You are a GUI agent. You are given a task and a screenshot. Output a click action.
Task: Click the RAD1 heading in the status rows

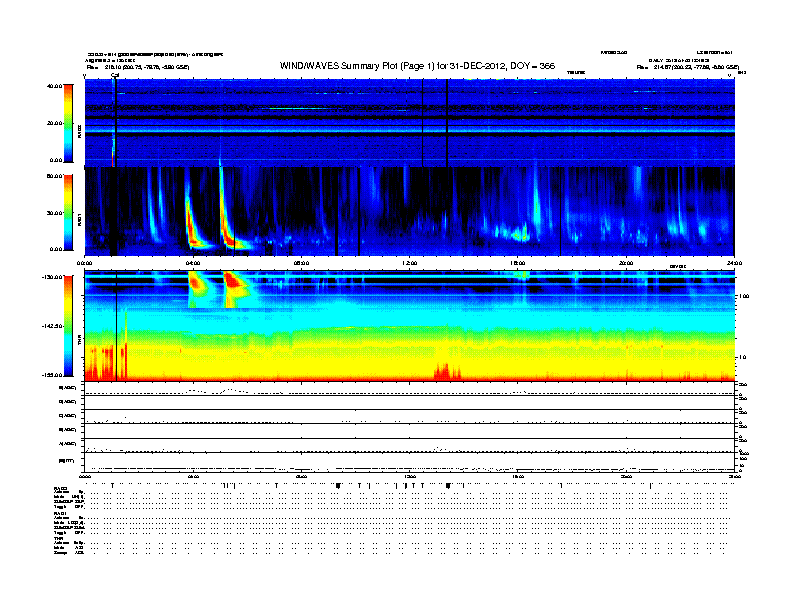pos(61,514)
